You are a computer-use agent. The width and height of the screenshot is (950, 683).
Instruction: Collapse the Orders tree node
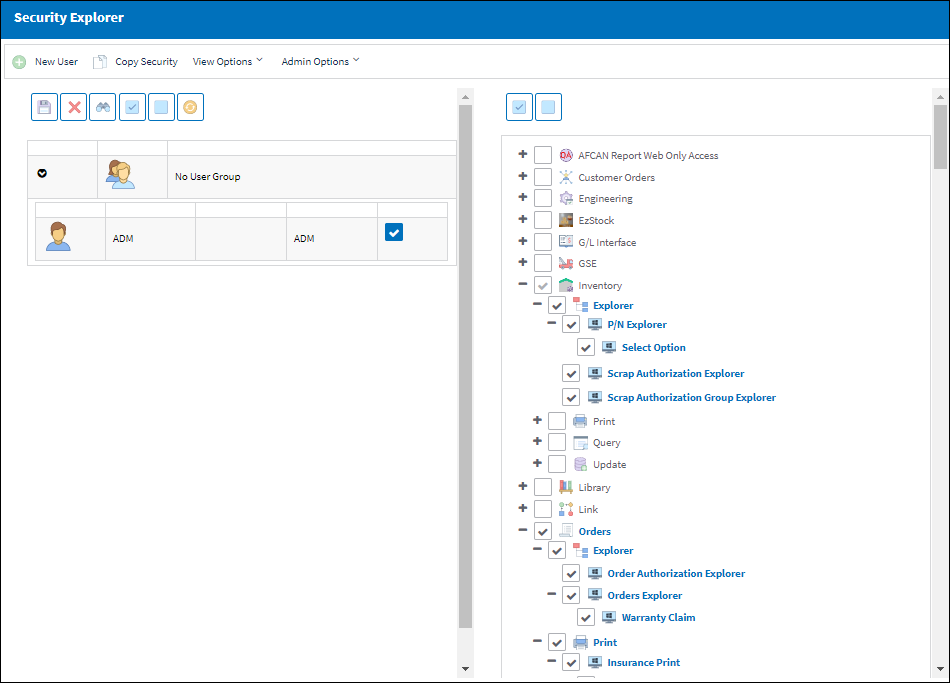coord(523,530)
